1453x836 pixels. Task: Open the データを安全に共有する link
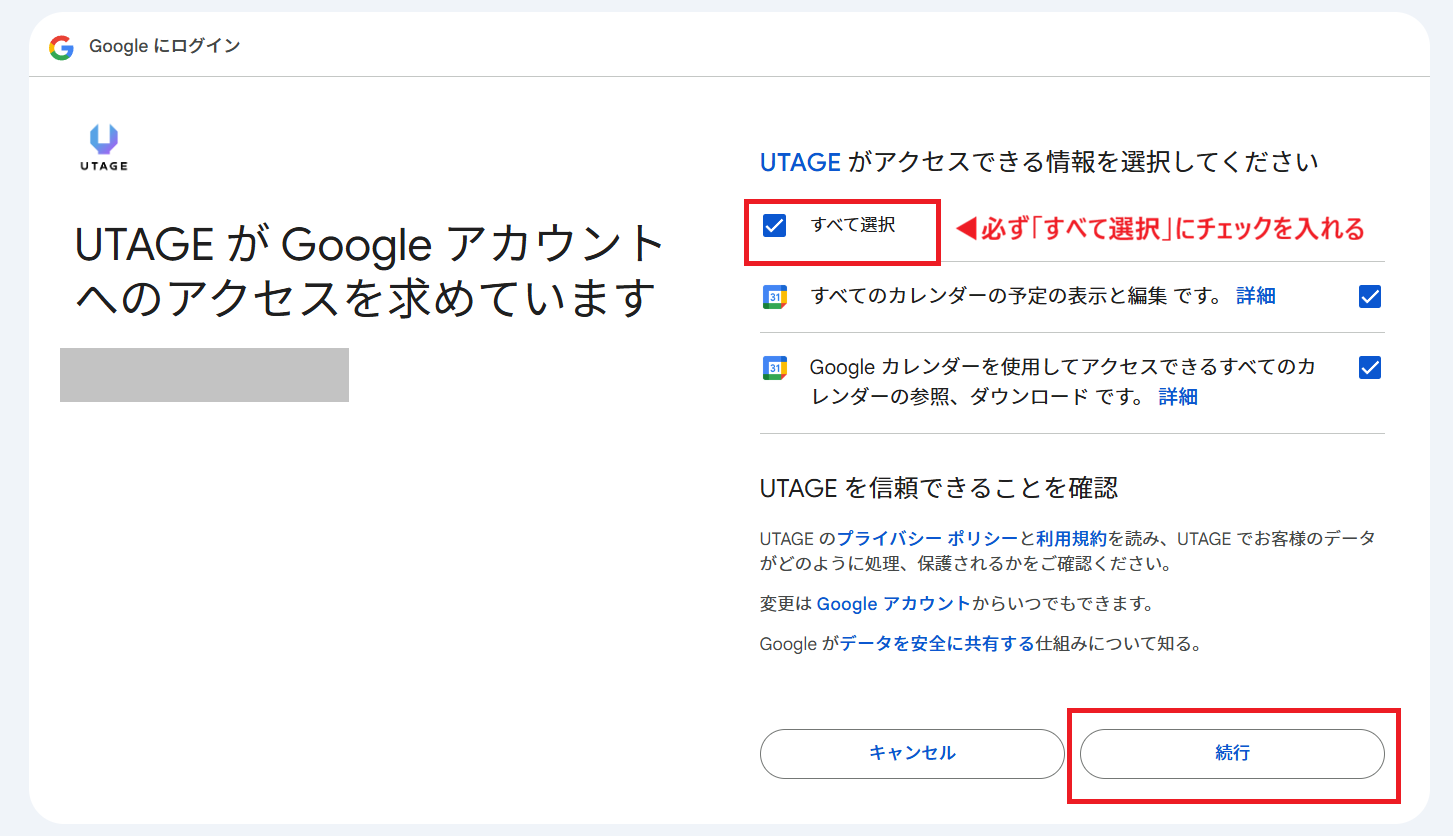[937, 644]
